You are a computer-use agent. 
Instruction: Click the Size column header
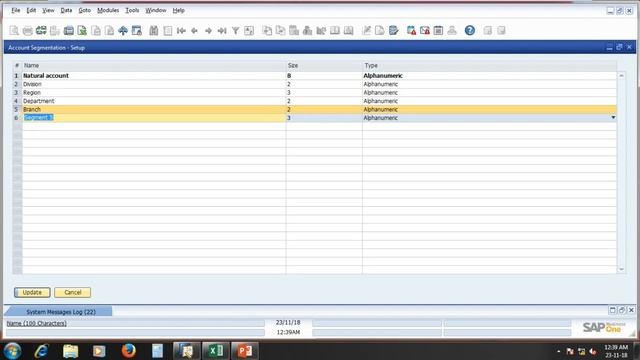click(324, 65)
